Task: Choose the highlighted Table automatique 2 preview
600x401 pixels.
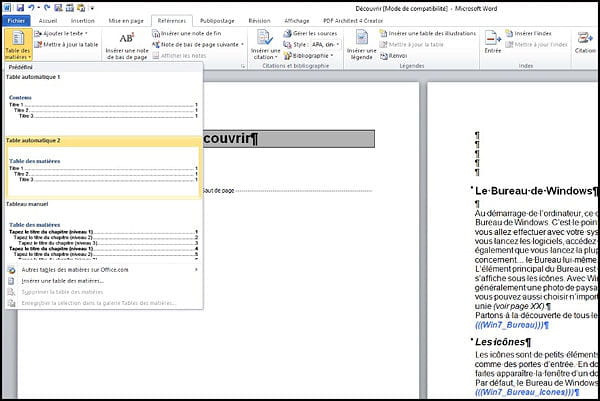Action: (103, 168)
